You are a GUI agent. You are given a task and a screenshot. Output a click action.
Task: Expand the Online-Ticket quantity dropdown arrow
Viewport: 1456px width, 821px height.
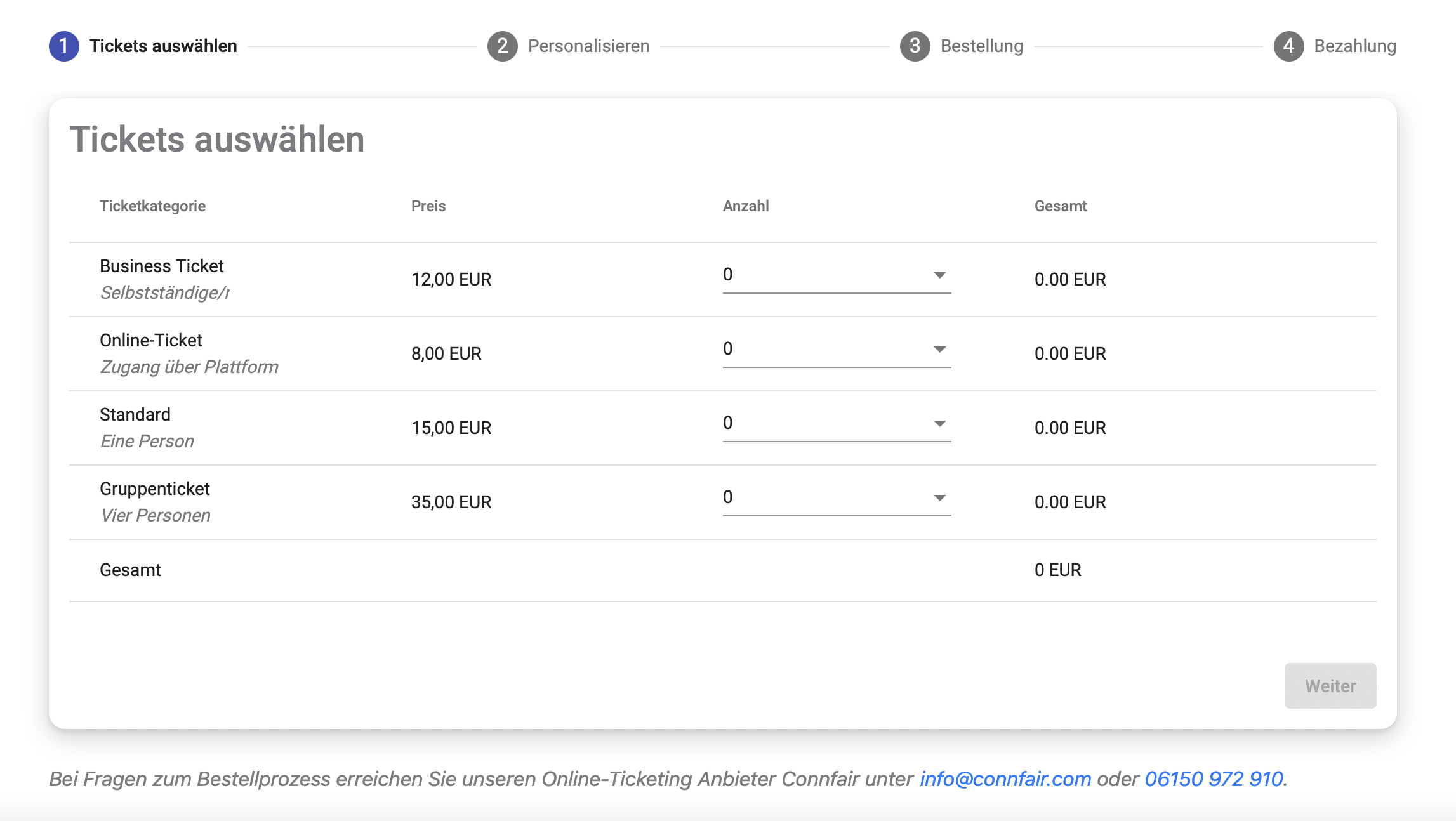939,350
